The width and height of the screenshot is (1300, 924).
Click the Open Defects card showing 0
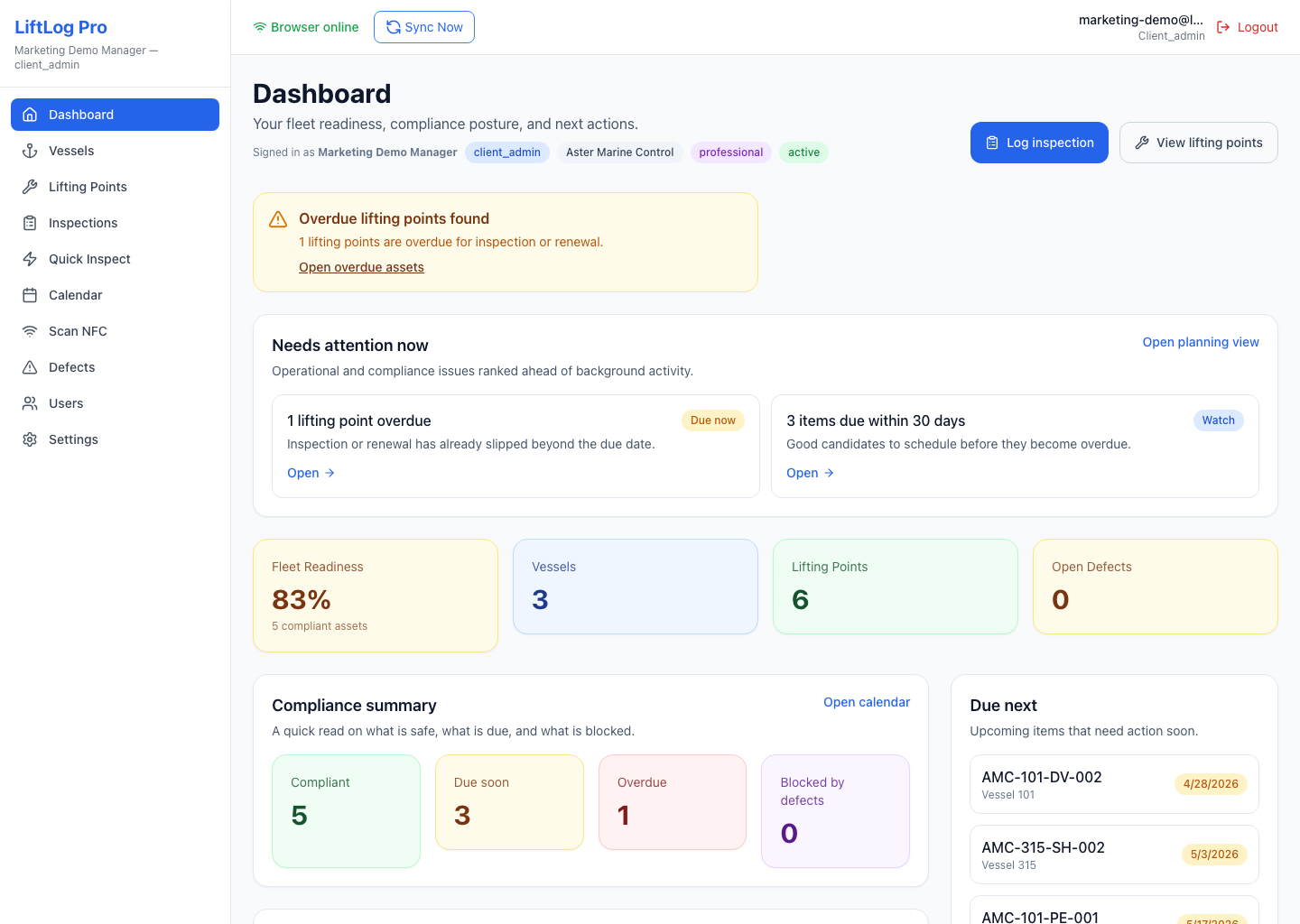click(x=1156, y=587)
